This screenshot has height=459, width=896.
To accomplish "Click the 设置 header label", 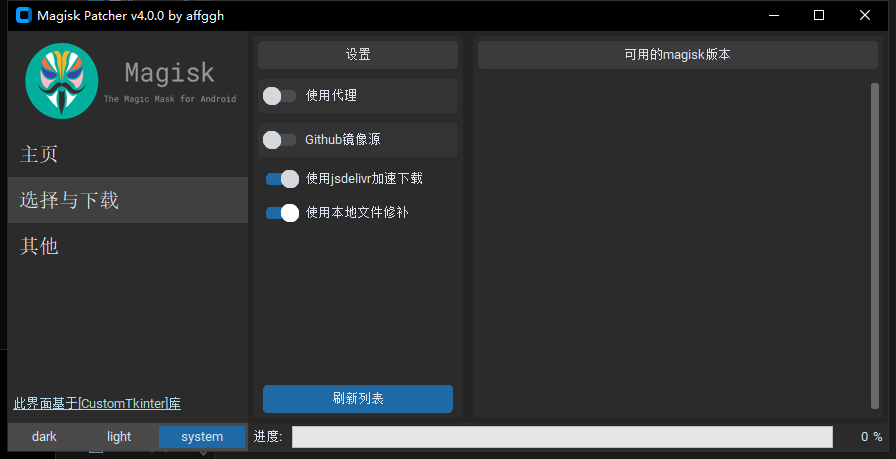I will coord(358,55).
